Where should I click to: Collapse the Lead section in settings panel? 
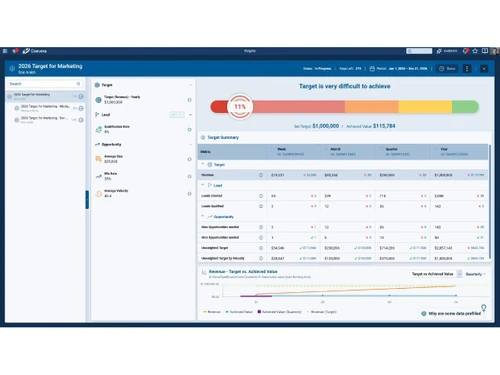[x=190, y=115]
